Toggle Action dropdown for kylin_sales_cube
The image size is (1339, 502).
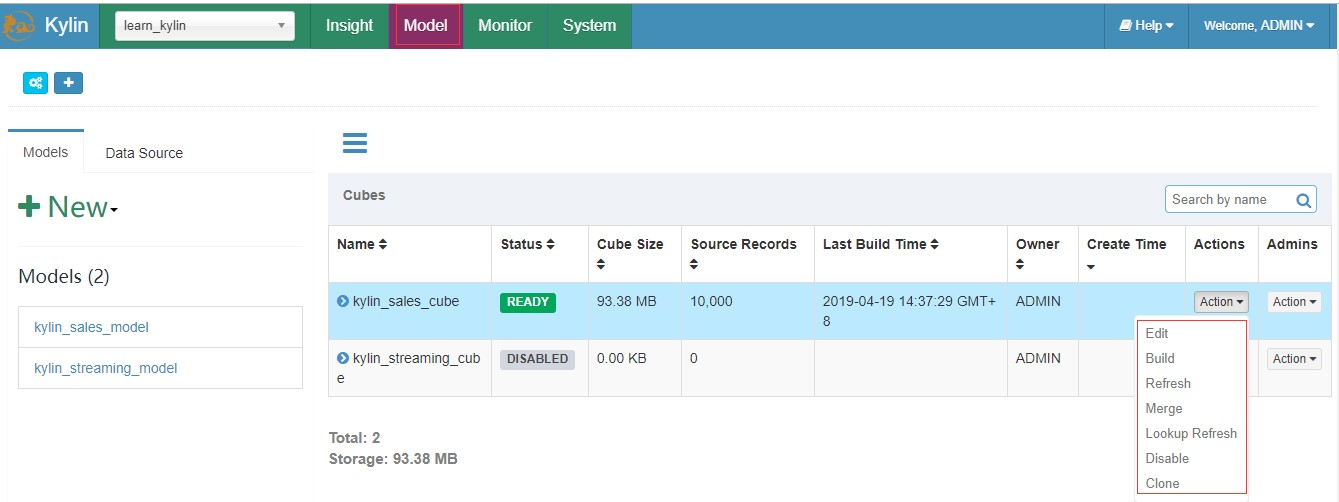(1222, 302)
